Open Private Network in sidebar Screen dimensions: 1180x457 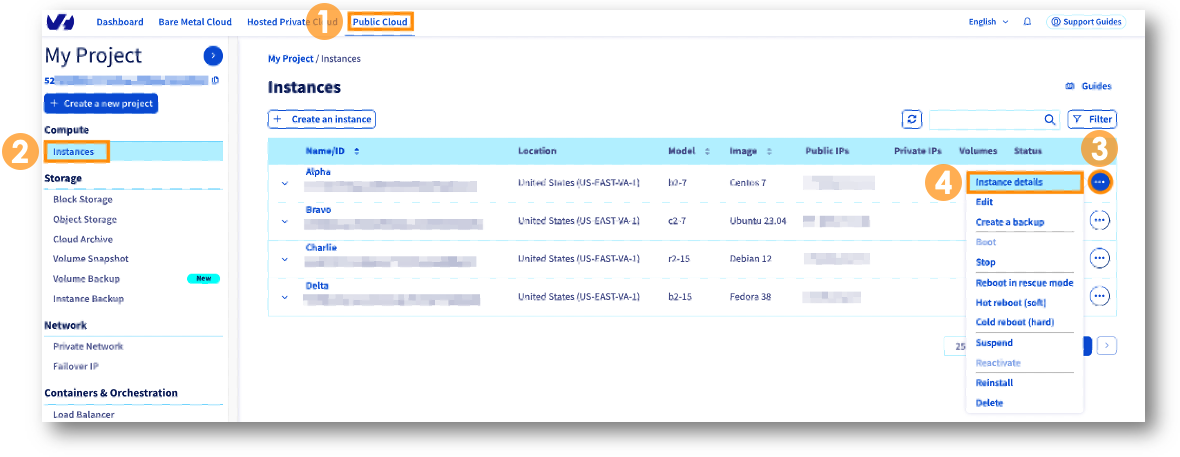(x=88, y=346)
